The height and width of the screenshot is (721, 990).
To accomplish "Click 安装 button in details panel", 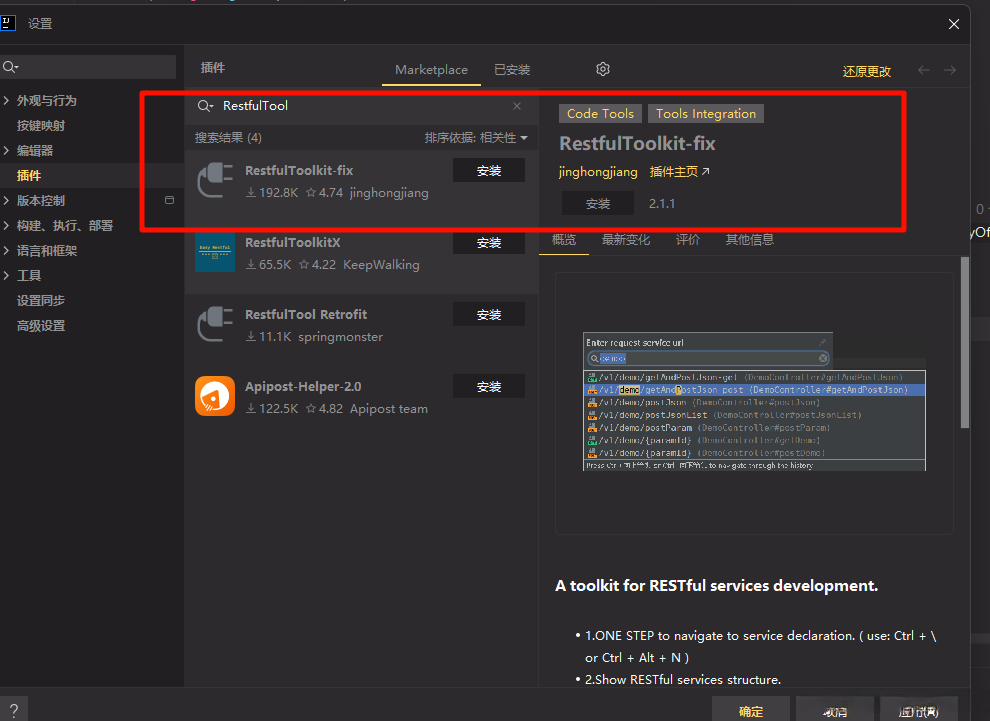I will tap(598, 203).
